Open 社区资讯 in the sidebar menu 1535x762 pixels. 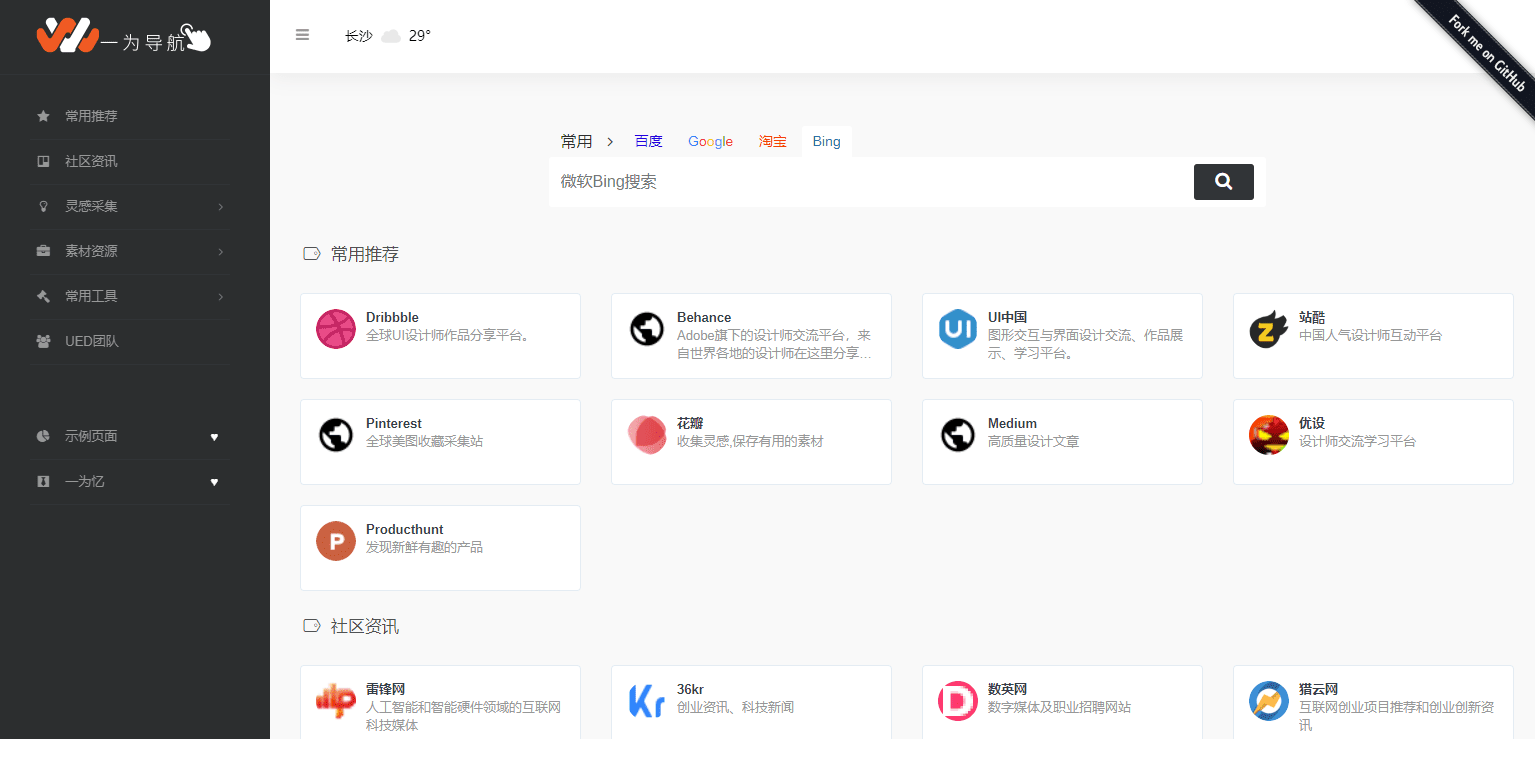(91, 161)
